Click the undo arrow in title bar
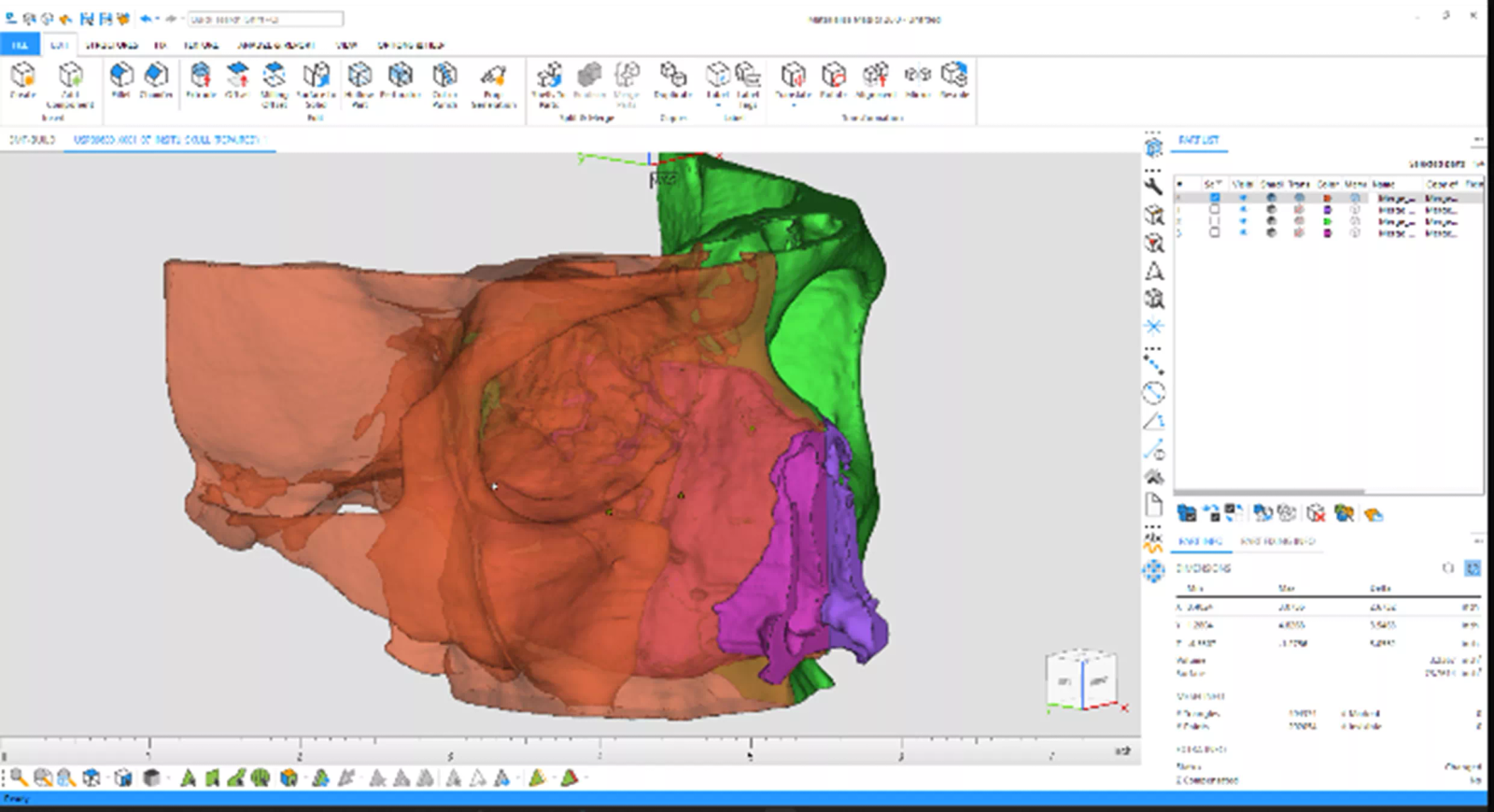The width and height of the screenshot is (1494, 812). tap(146, 19)
